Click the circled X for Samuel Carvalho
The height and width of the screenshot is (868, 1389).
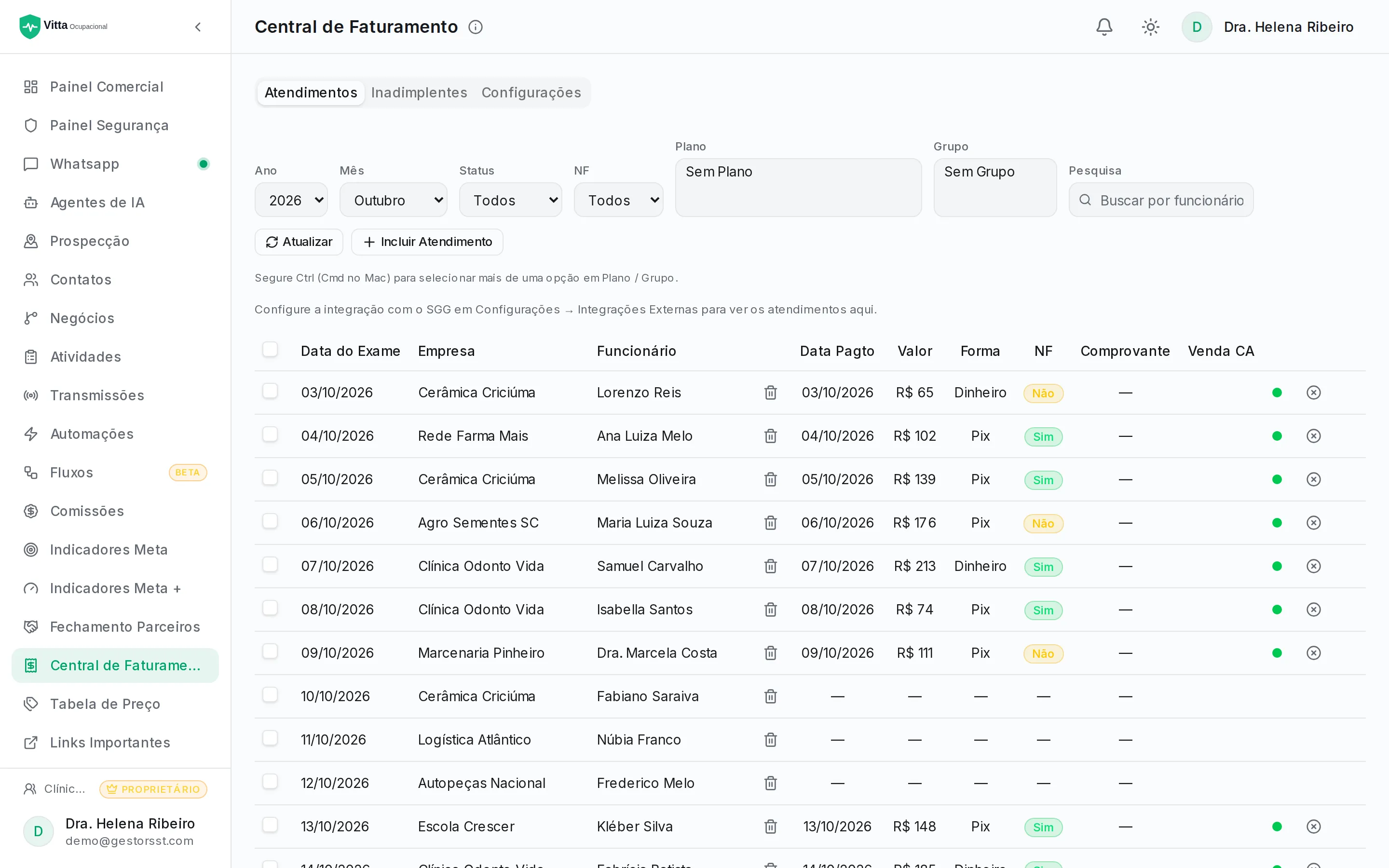1313,566
